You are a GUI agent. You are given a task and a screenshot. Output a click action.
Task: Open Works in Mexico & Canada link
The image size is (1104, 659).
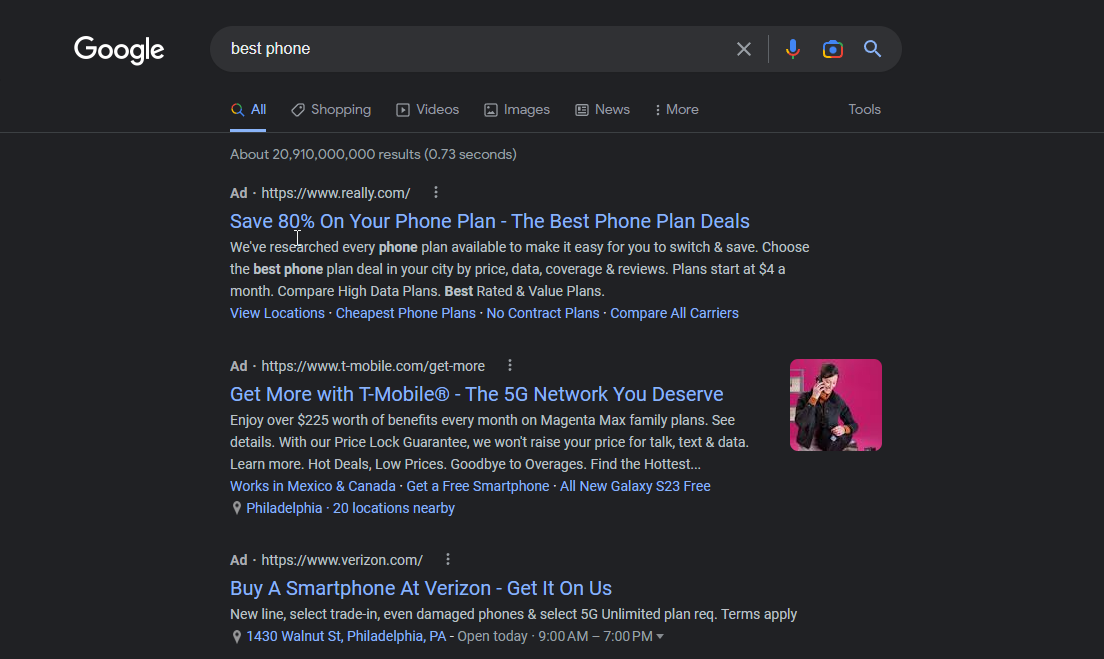[x=313, y=487]
